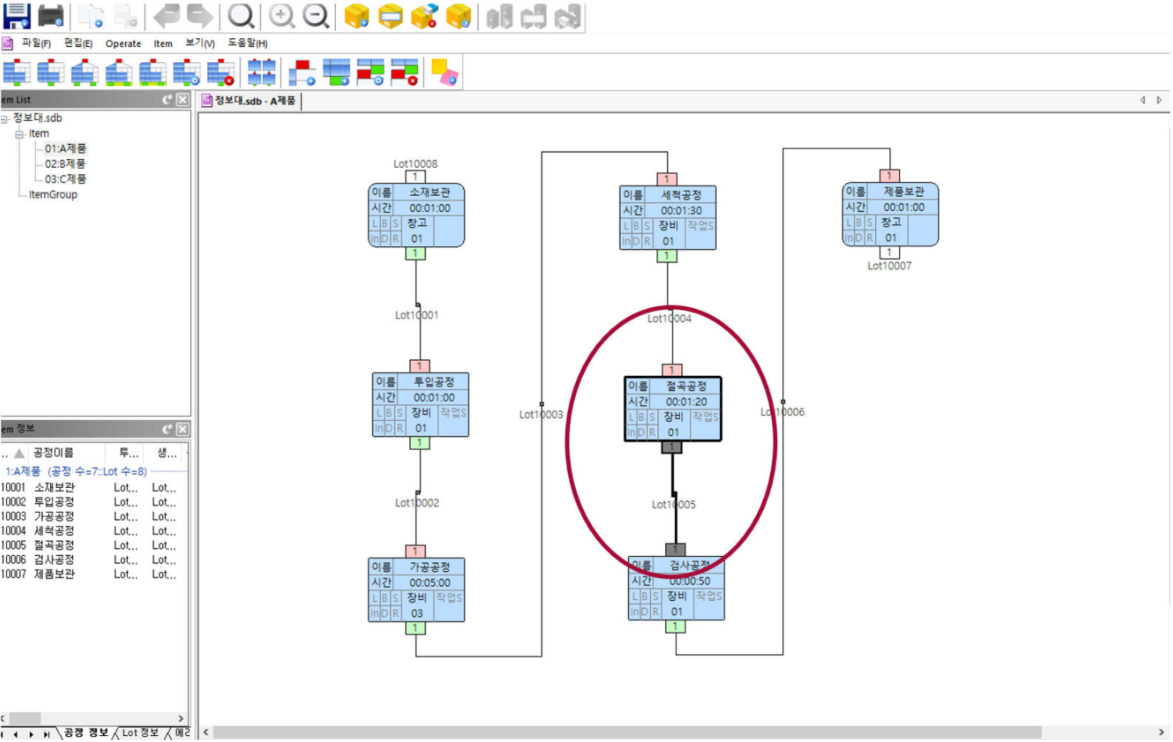Viewport: 1173px width, 742px height.
Task: Open the Operate menu
Action: tap(123, 44)
